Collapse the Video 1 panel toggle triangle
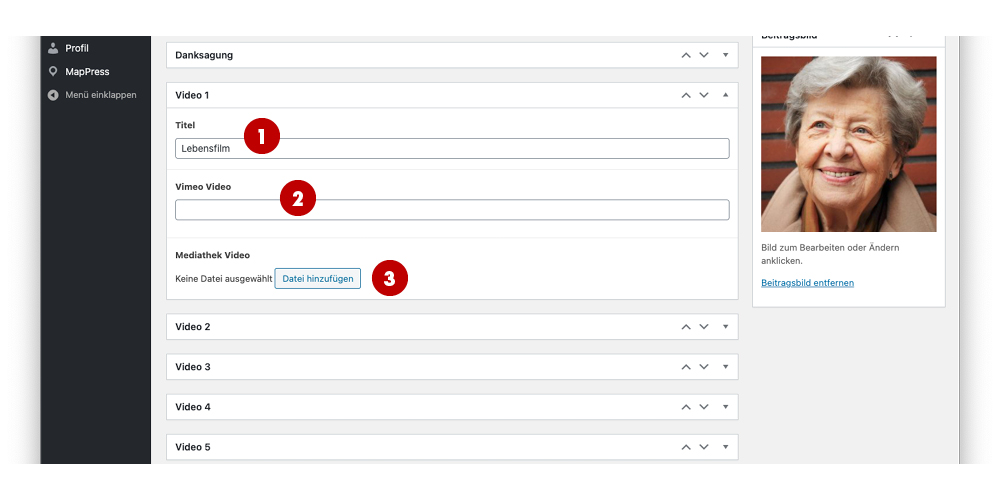The height and width of the screenshot is (500, 1000). [725, 95]
